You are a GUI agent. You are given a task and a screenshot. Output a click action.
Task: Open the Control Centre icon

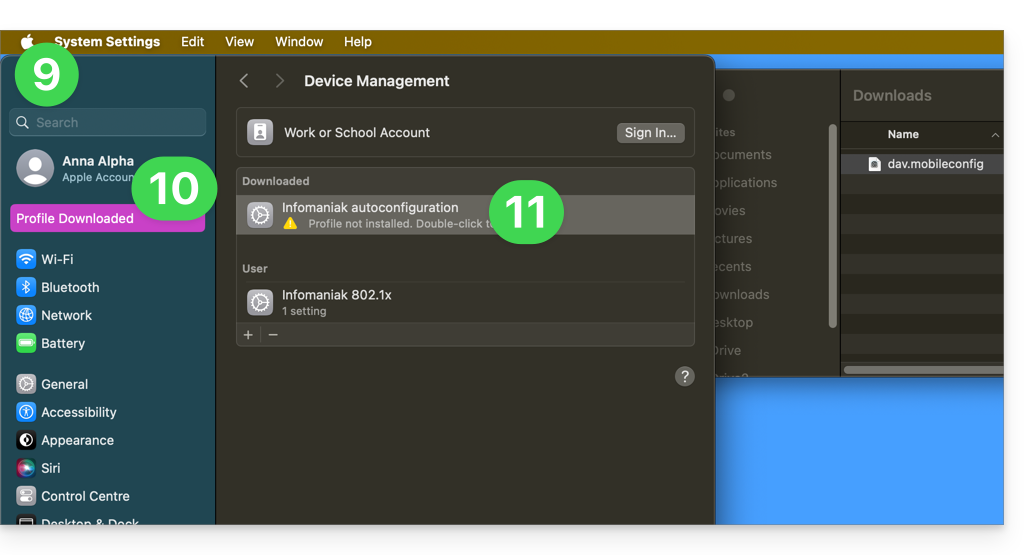26,496
